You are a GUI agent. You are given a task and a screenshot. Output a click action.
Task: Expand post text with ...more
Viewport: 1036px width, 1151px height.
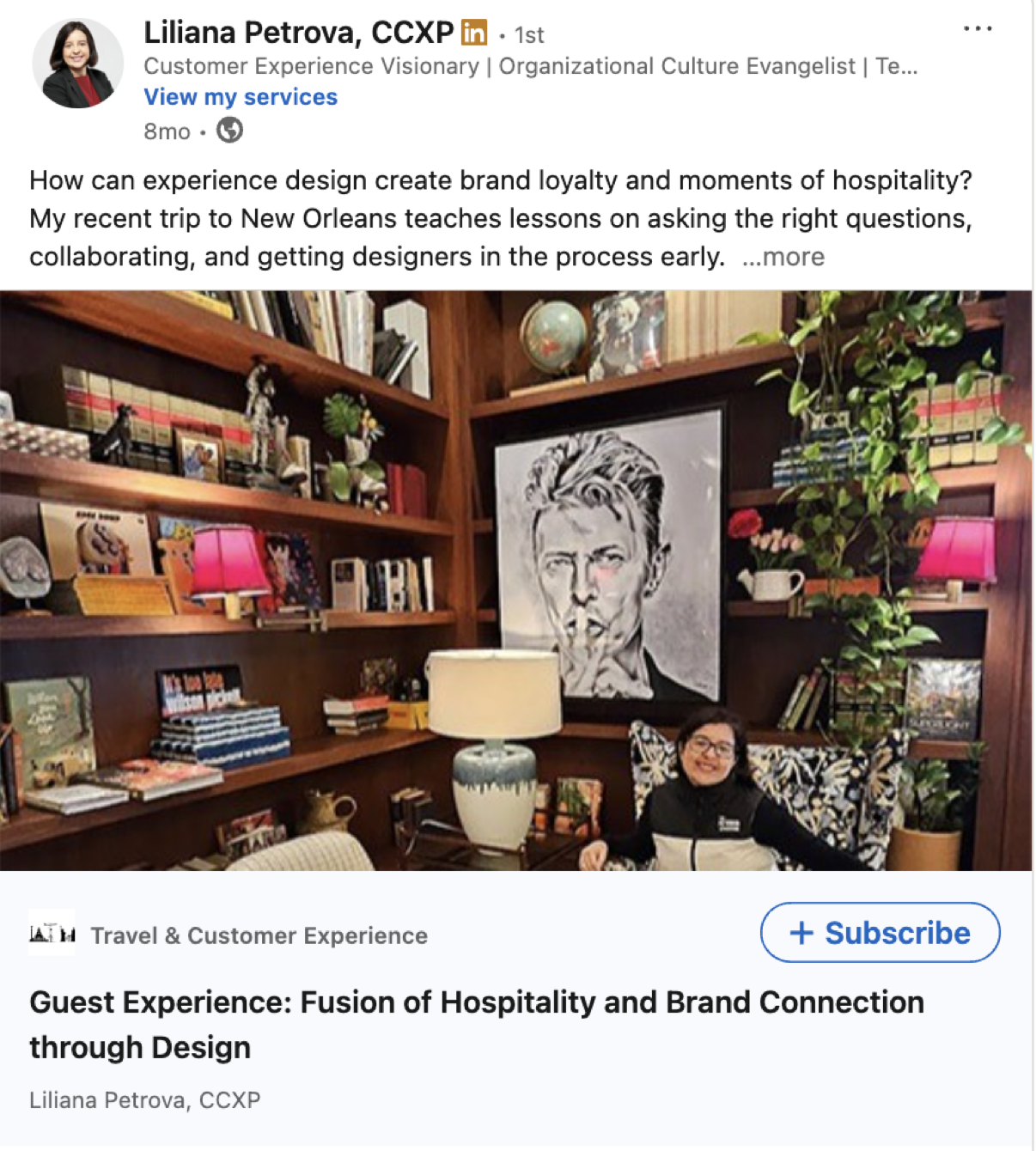pyautogui.click(x=783, y=257)
